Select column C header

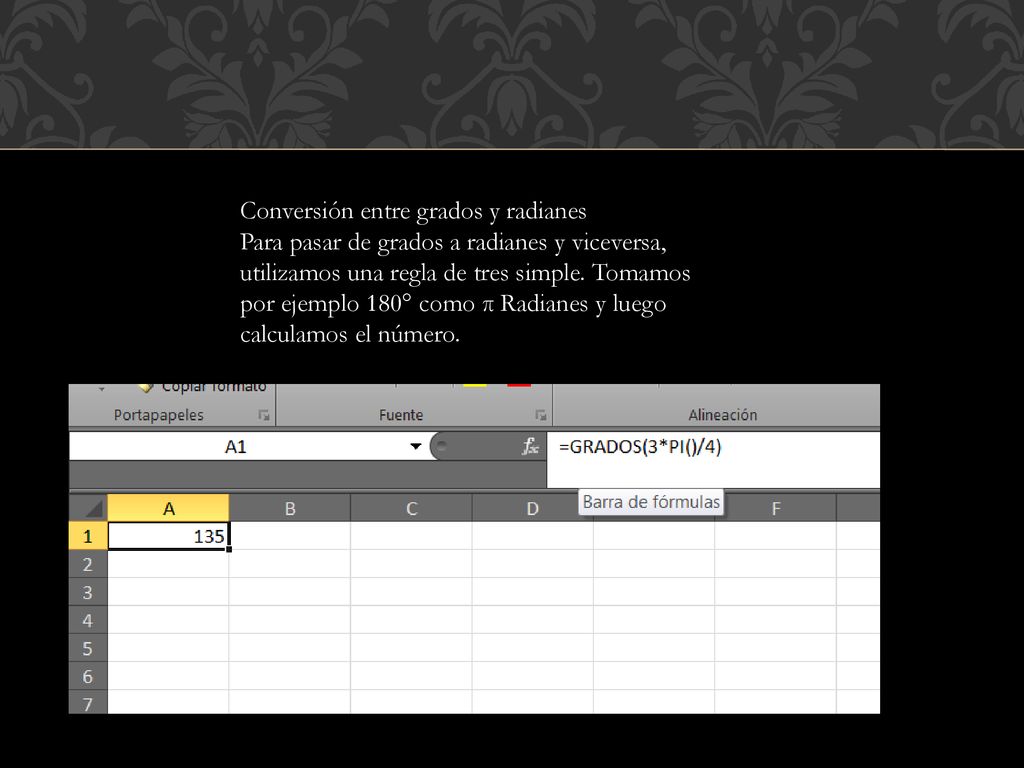click(x=411, y=508)
